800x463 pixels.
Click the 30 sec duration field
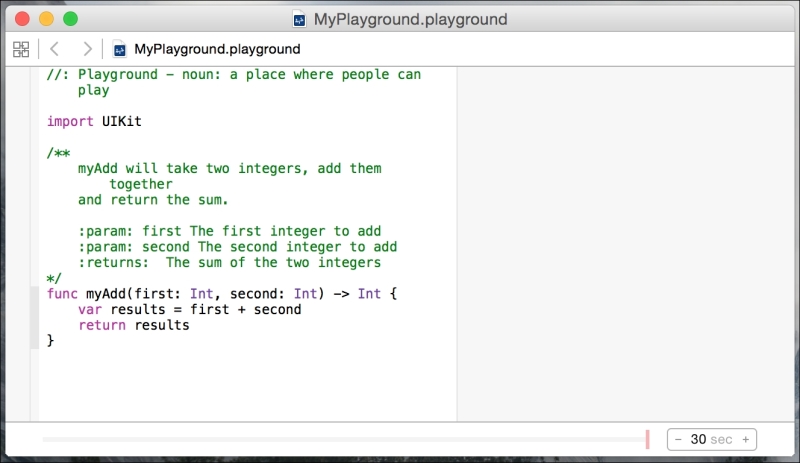click(x=711, y=439)
